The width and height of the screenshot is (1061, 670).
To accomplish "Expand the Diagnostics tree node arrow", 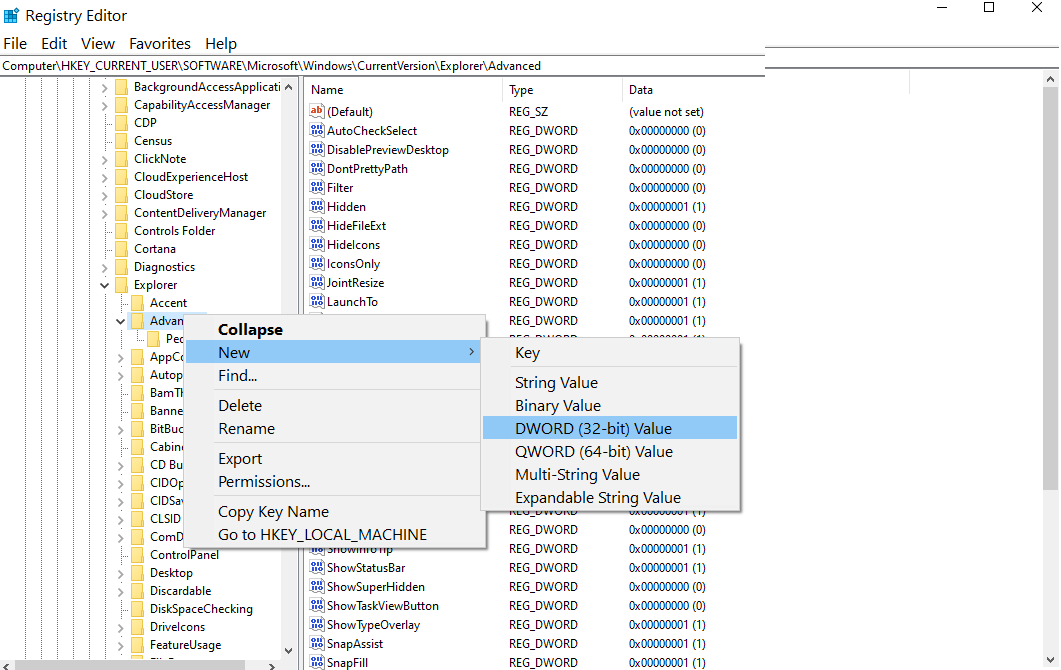I will (x=105, y=267).
